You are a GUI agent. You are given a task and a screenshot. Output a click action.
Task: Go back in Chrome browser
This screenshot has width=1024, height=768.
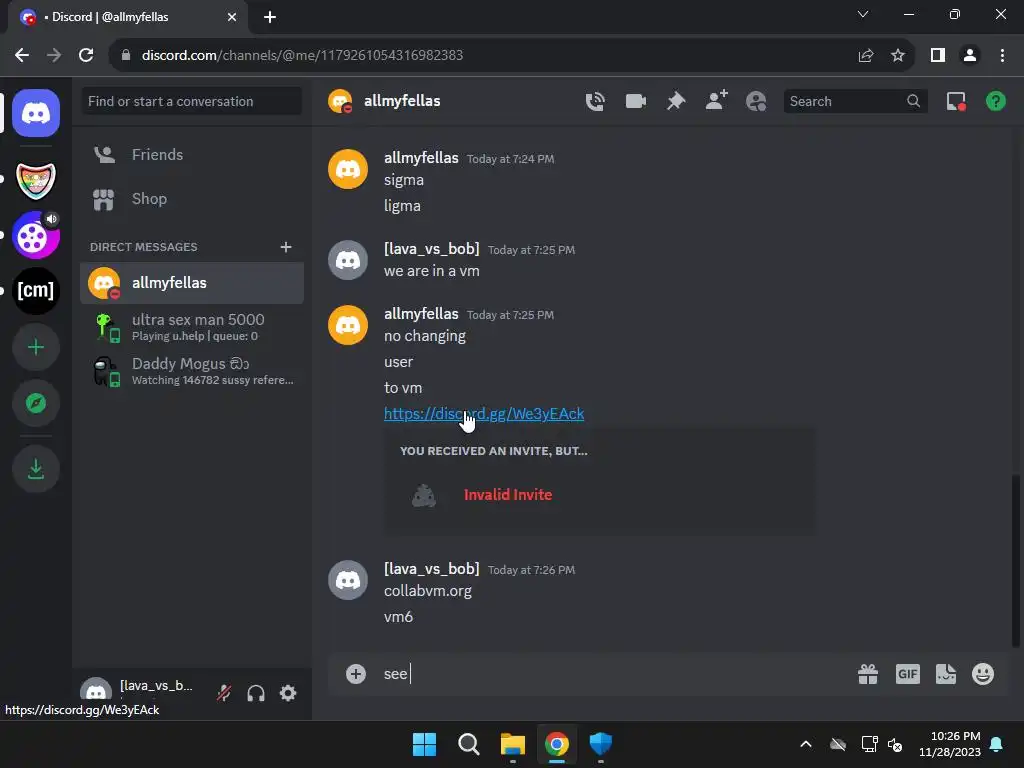(x=22, y=56)
